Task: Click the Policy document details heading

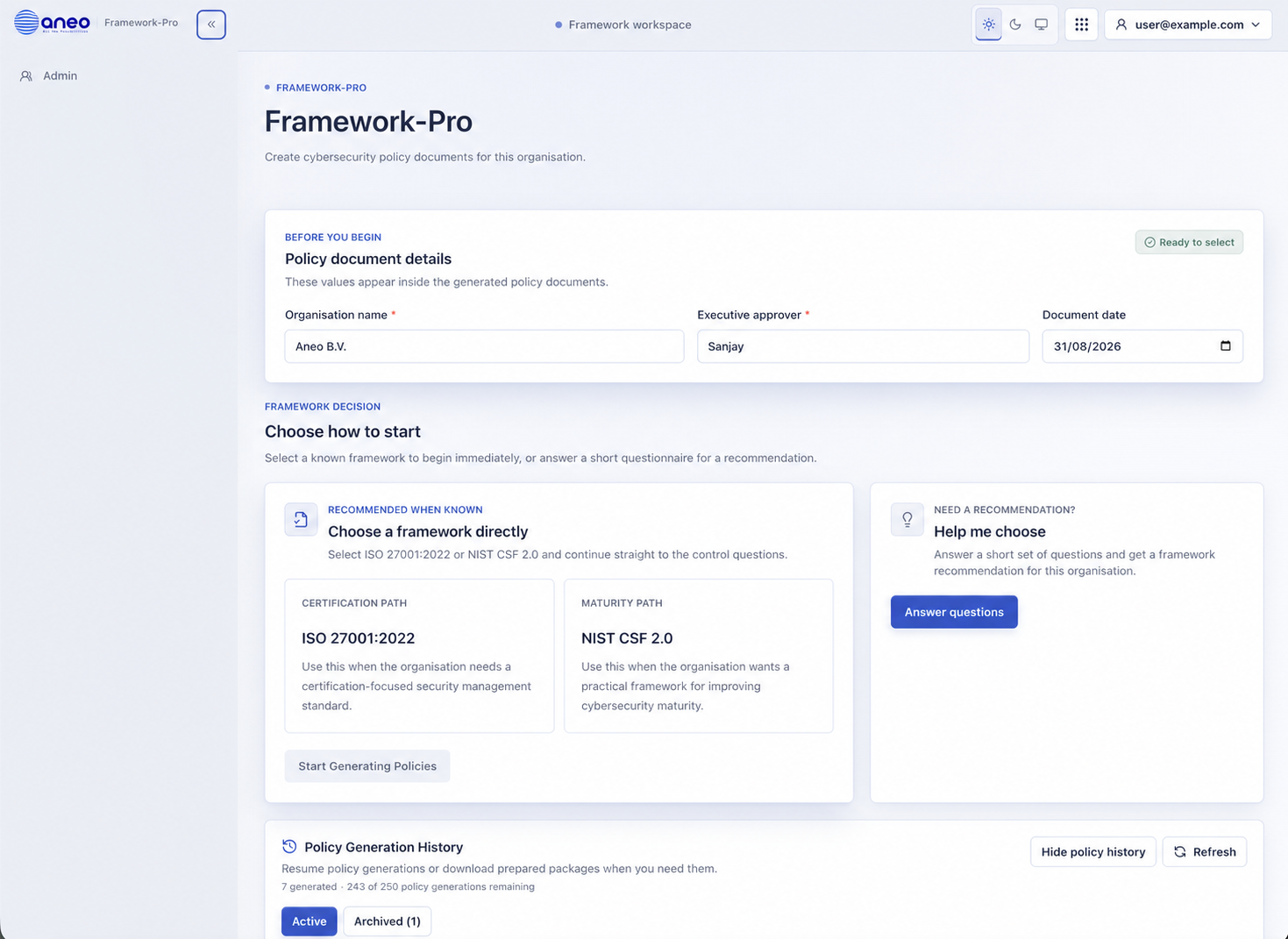Action: coord(368,259)
